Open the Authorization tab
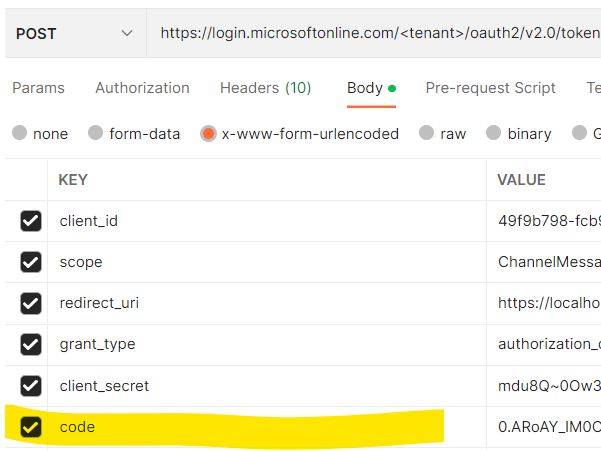The height and width of the screenshot is (451, 601). (x=142, y=88)
